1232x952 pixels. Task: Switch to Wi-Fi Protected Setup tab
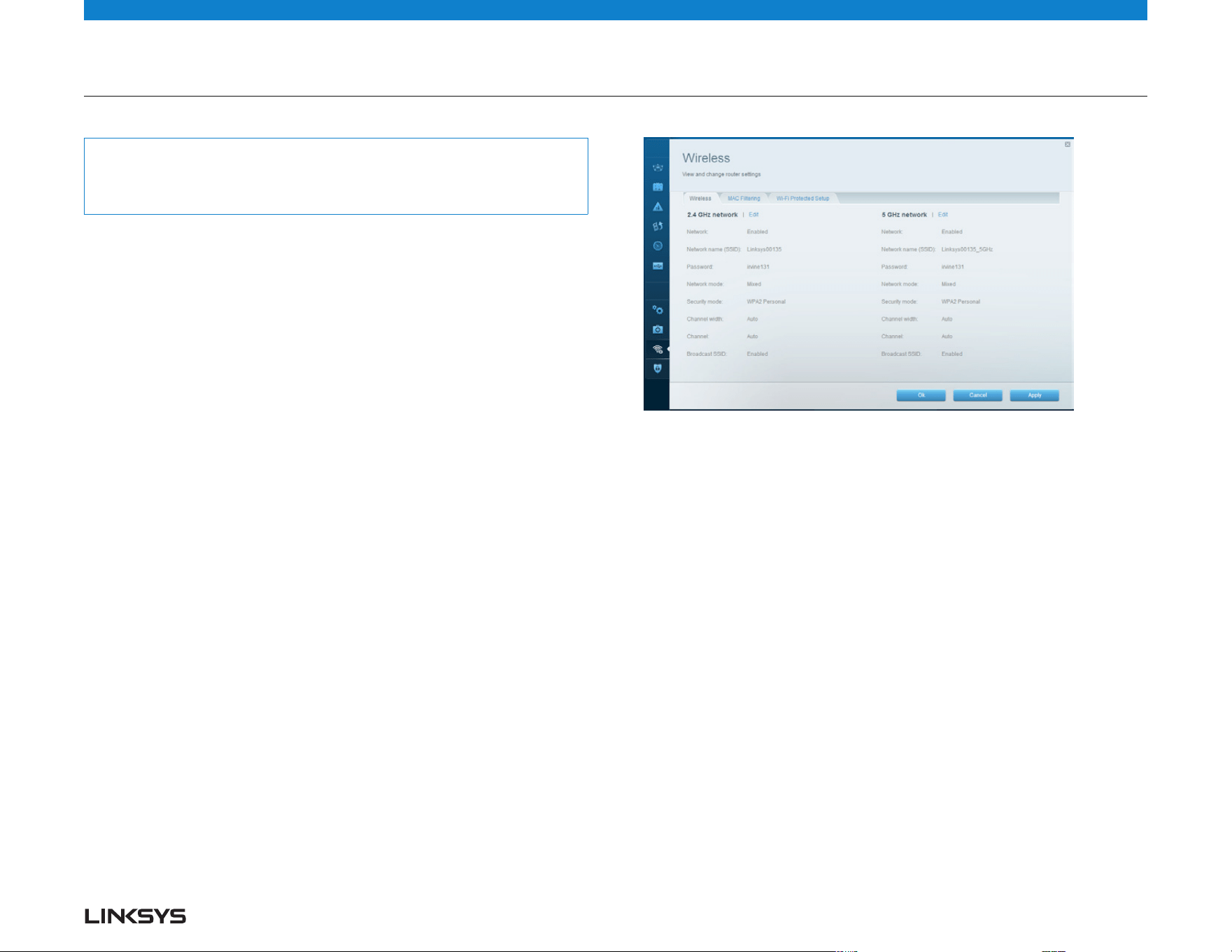pos(802,199)
